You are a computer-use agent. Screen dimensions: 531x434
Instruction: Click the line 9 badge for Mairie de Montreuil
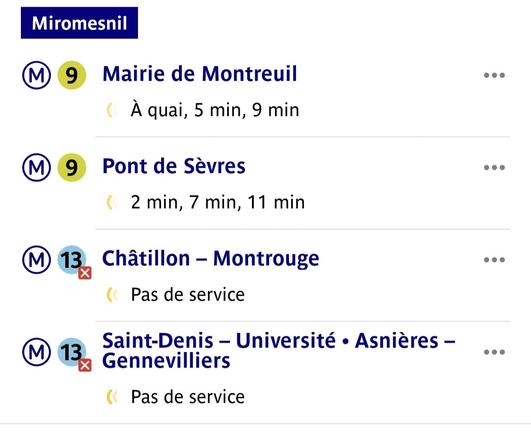71,75
